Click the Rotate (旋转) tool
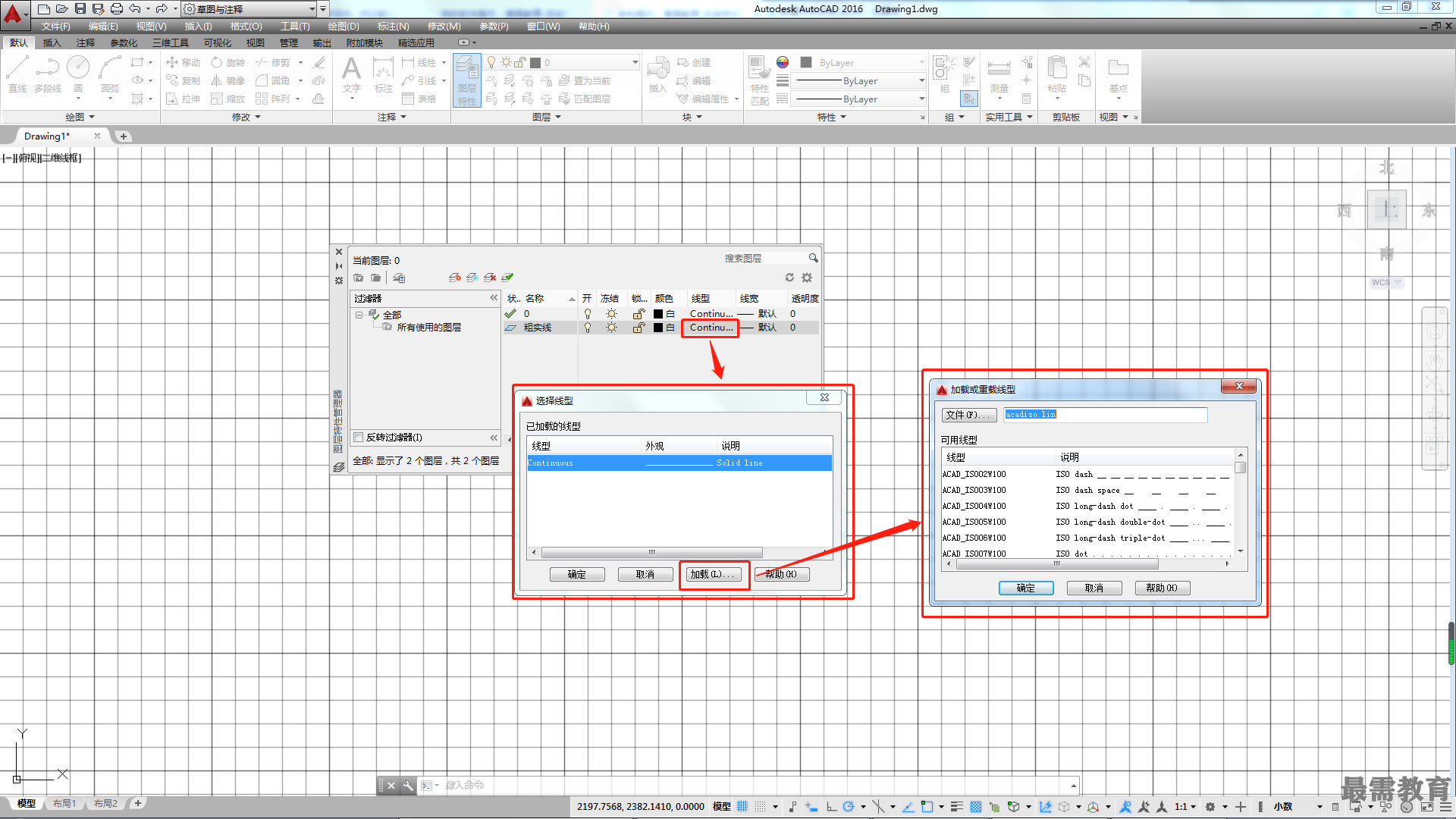Image resolution: width=1456 pixels, height=819 pixels. [228, 62]
